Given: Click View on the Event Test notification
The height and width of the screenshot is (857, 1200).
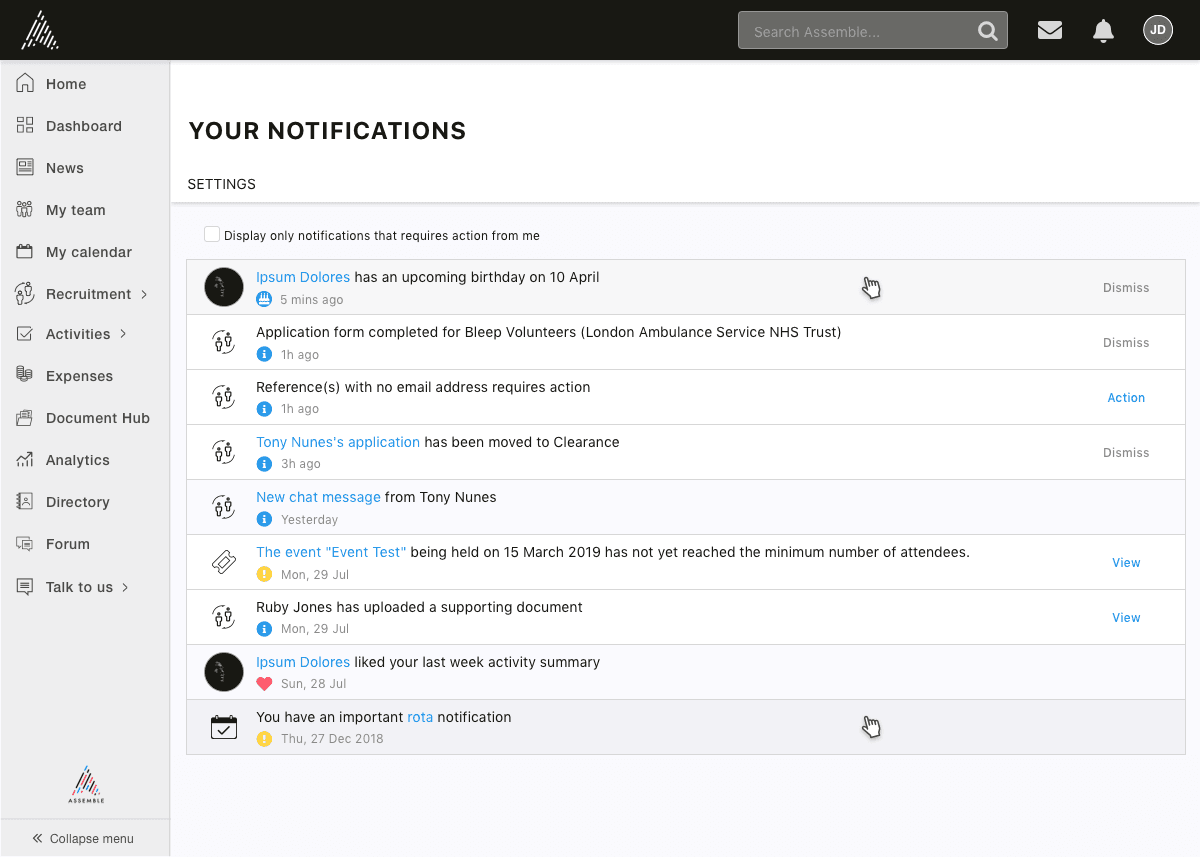Looking at the screenshot, I should coord(1126,563).
